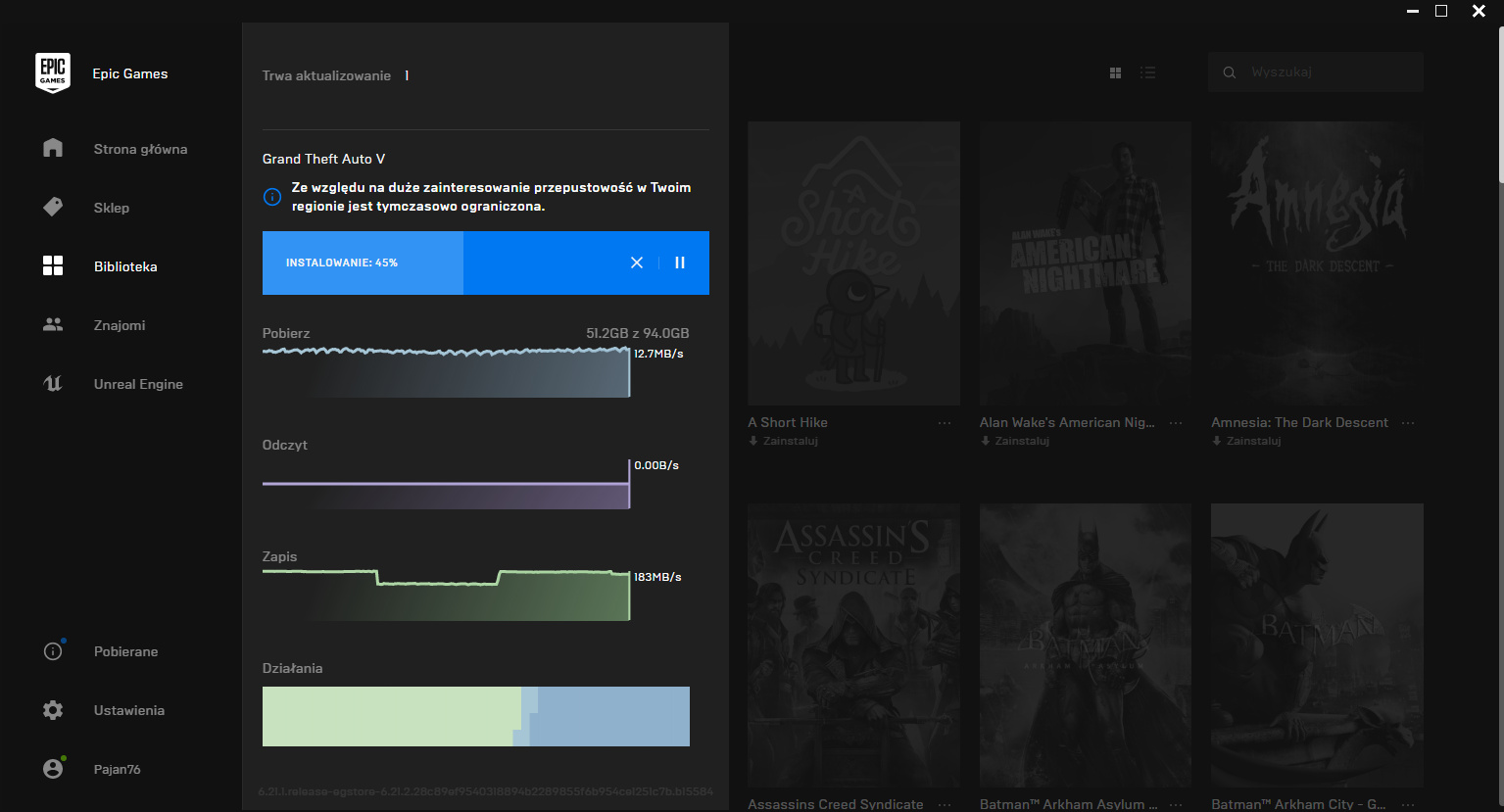Open options dots for Alan Wake's American Nightmare

[1176, 423]
